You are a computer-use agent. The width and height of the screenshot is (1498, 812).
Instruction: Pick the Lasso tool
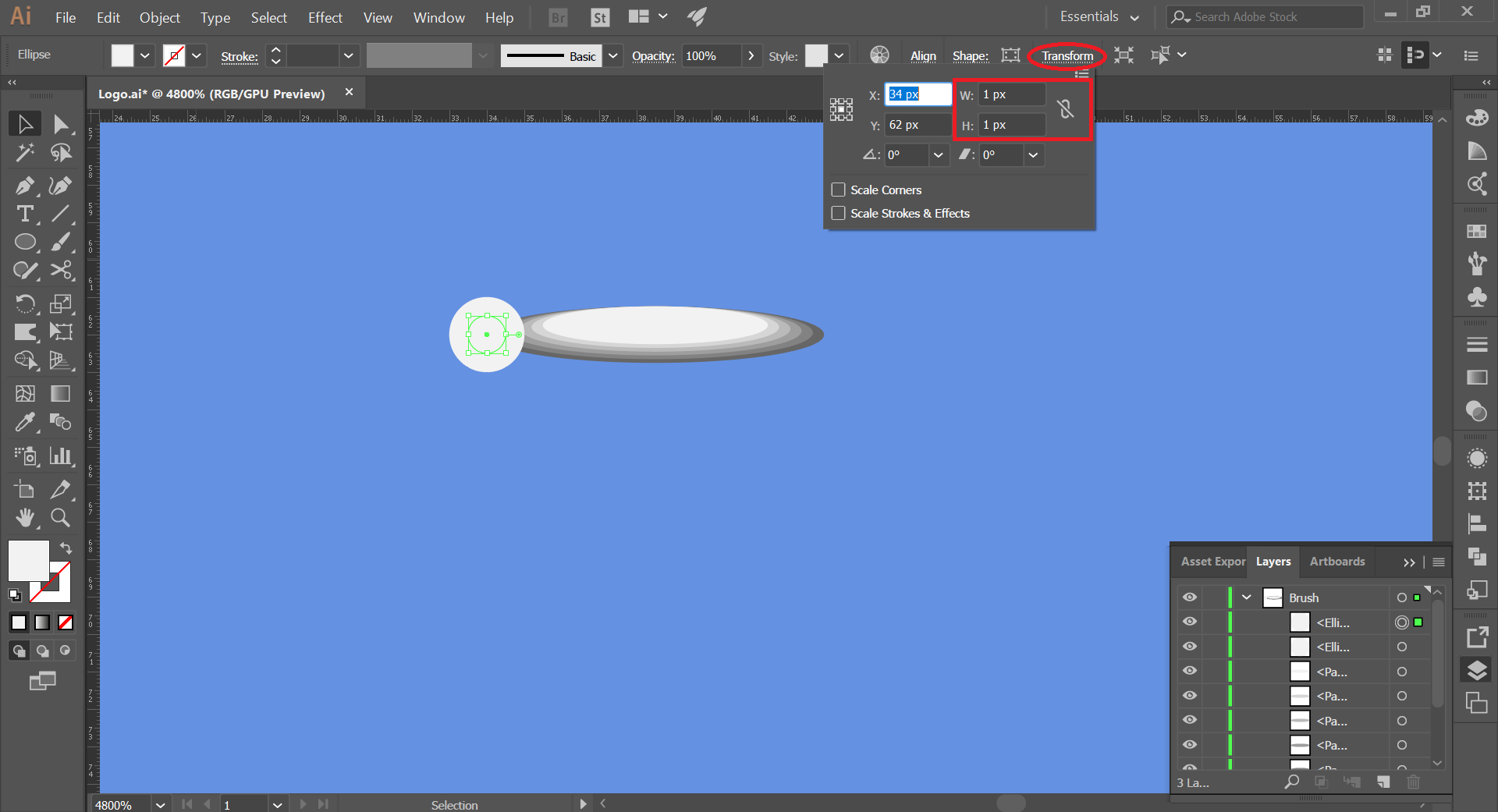pyautogui.click(x=60, y=152)
